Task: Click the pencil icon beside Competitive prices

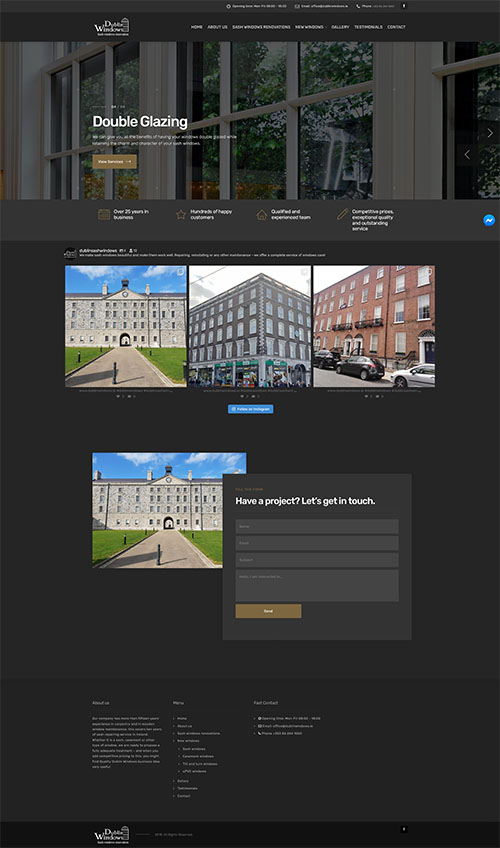Action: tap(342, 215)
